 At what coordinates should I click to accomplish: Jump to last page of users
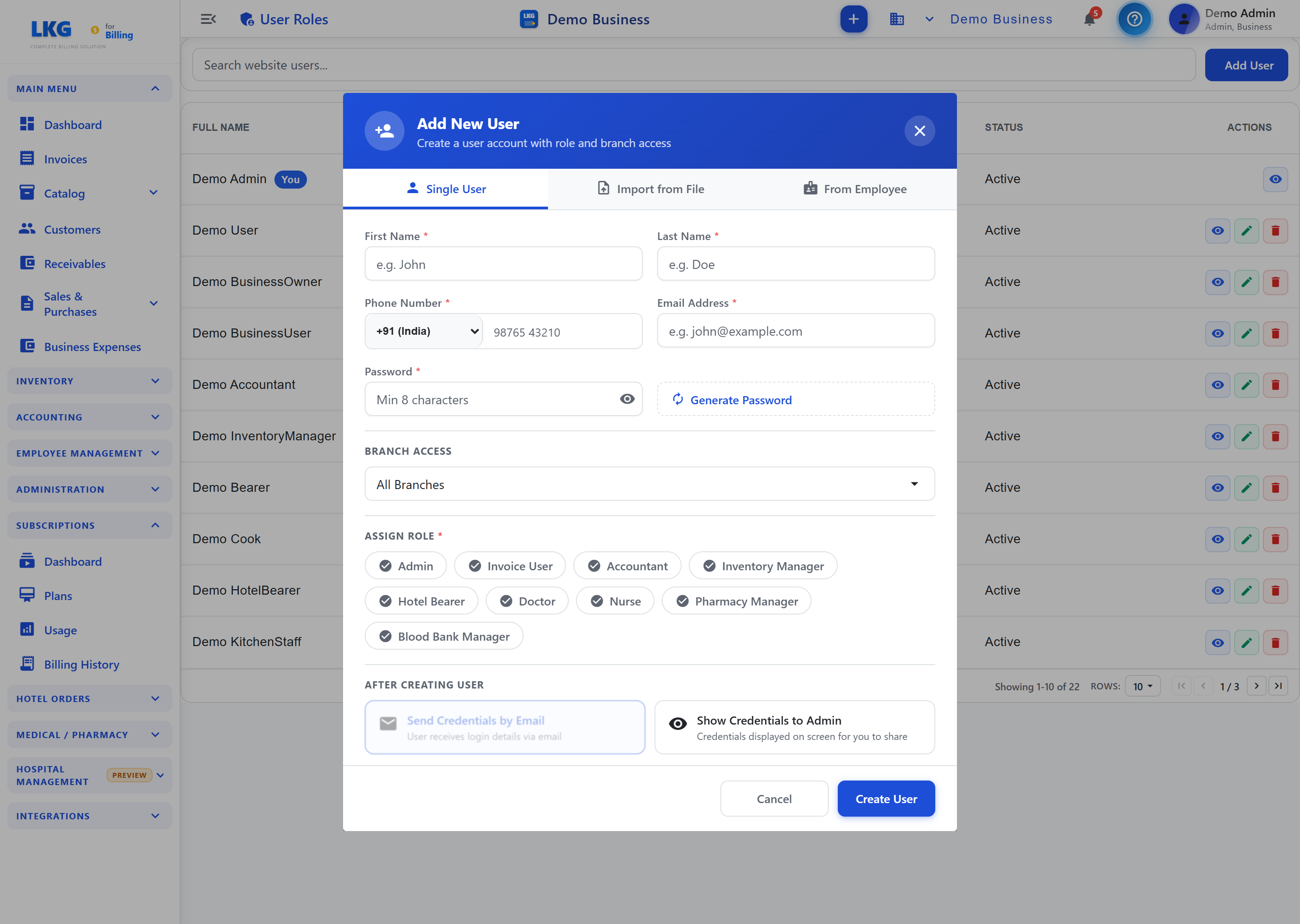point(1278,686)
